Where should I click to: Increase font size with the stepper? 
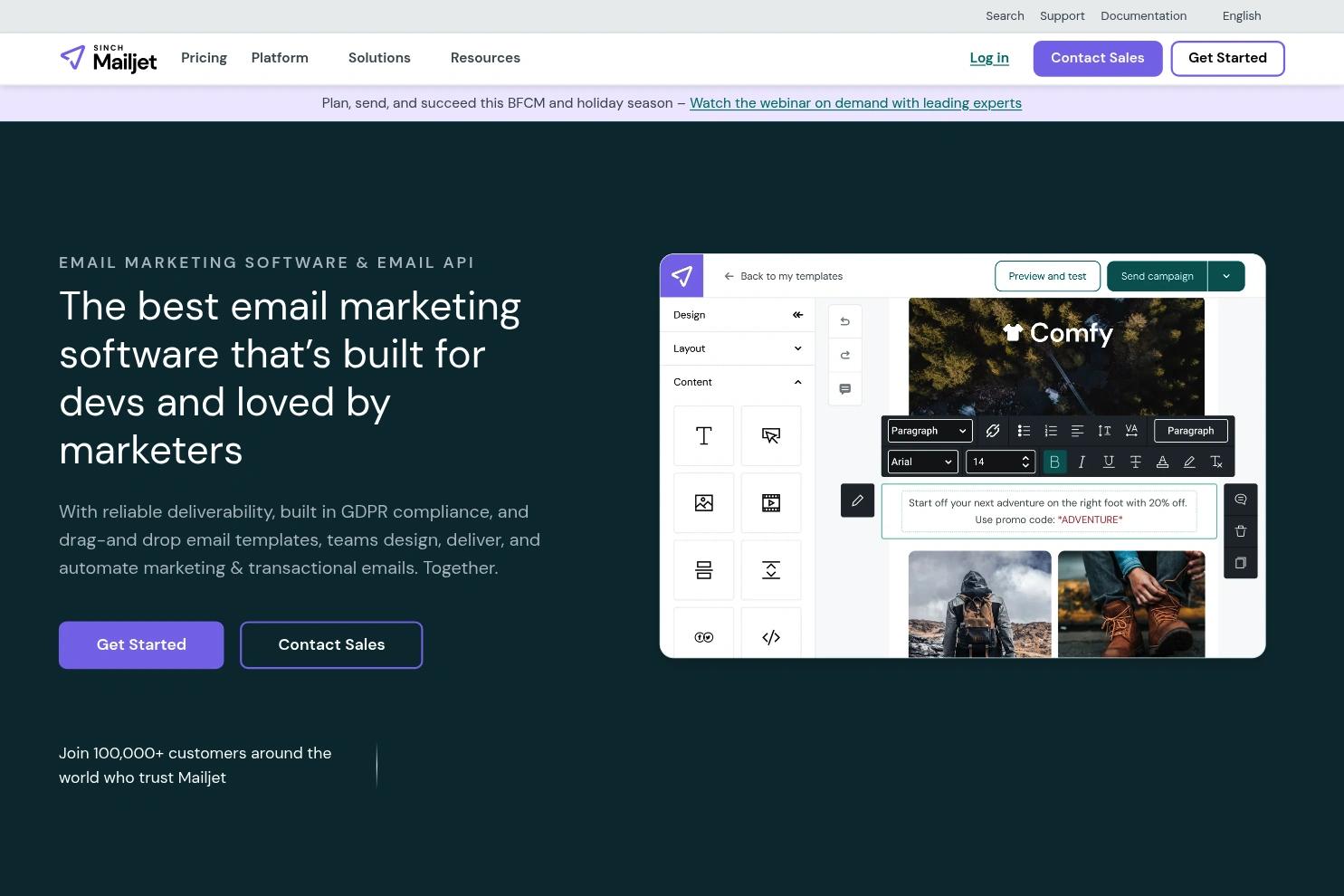tap(1025, 457)
